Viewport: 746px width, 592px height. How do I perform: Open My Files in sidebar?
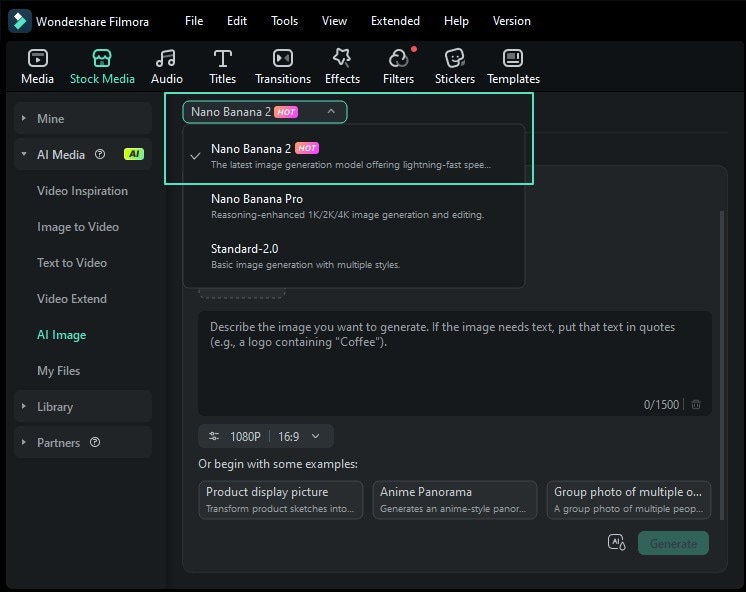click(59, 371)
